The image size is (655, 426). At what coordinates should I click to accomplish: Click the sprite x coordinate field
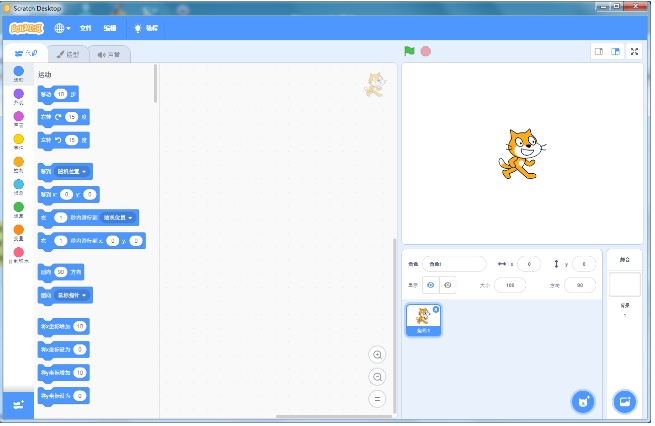click(x=529, y=264)
